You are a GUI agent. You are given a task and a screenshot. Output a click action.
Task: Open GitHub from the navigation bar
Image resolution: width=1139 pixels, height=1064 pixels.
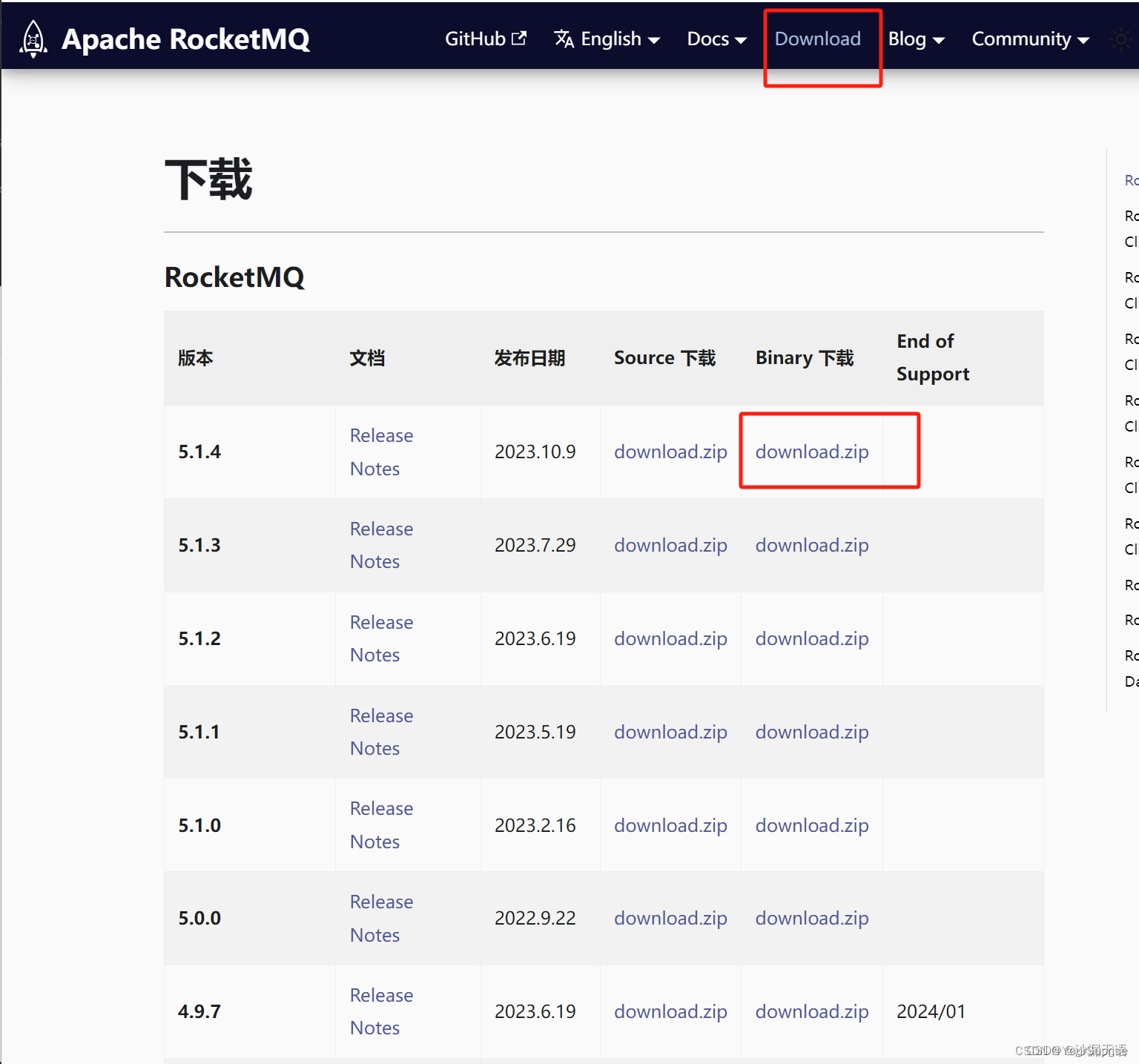pos(475,39)
